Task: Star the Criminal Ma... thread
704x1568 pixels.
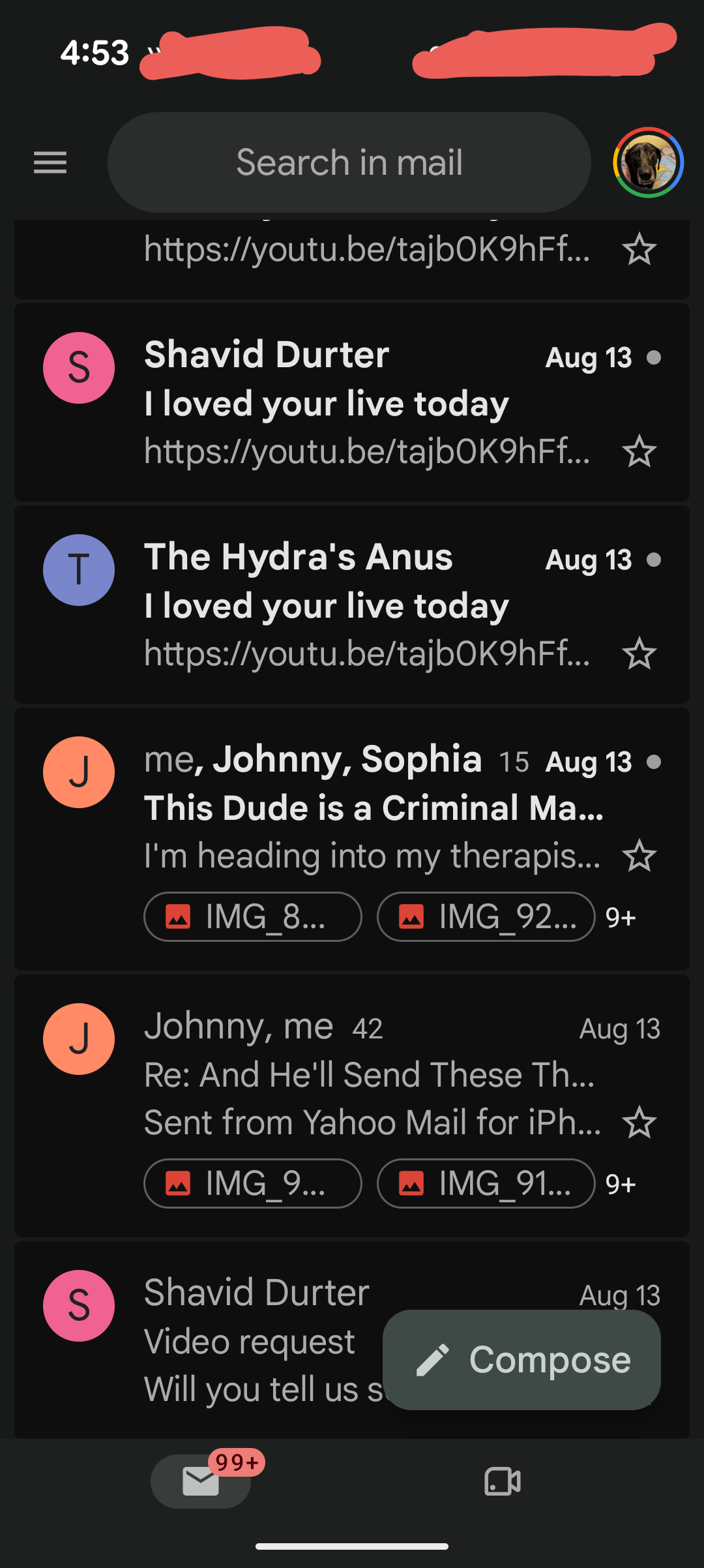Action: pyautogui.click(x=639, y=856)
